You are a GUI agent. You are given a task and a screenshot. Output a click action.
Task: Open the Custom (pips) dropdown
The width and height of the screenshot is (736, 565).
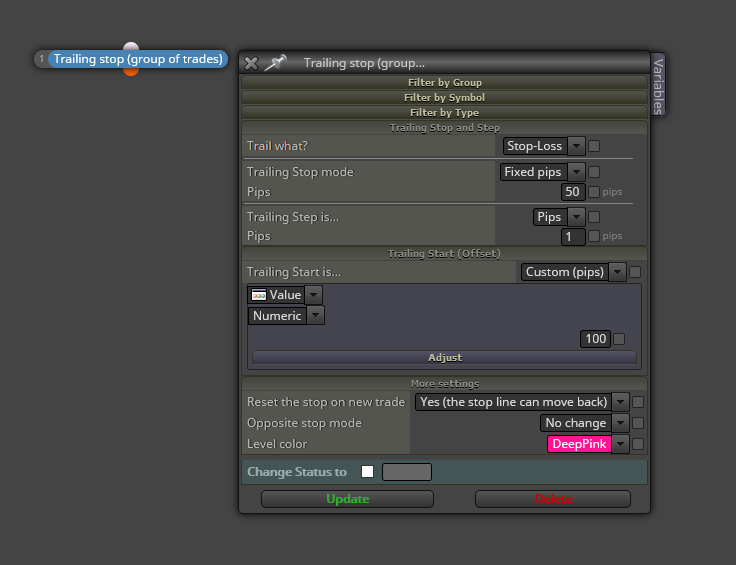(x=574, y=272)
